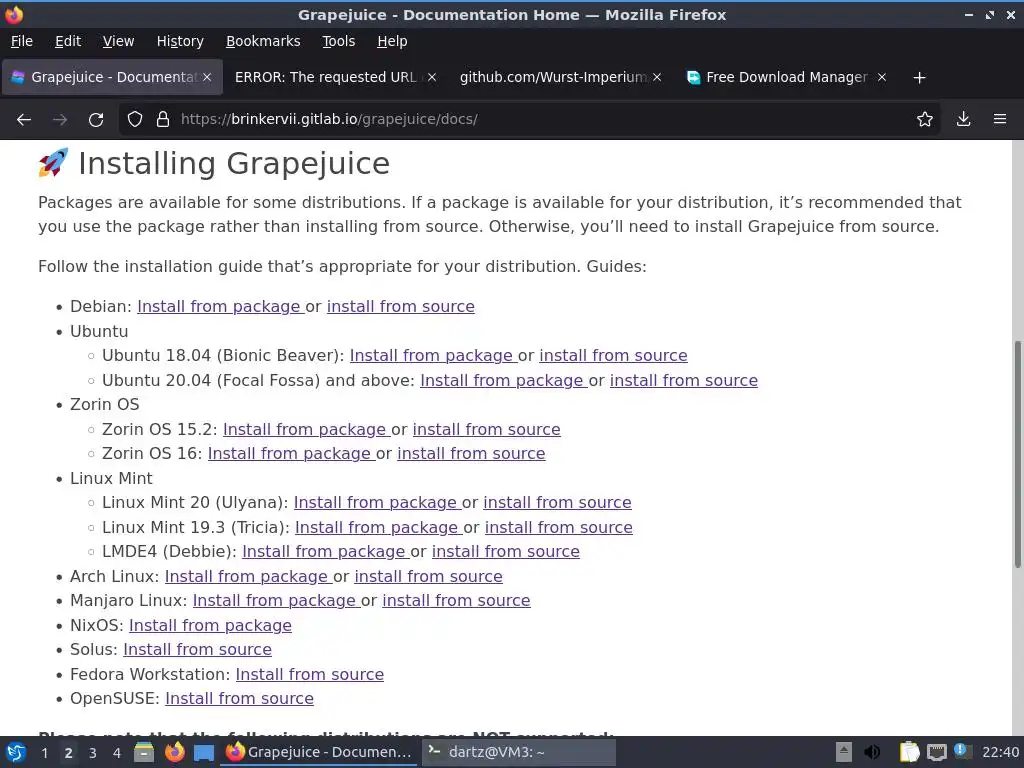This screenshot has width=1024, height=768.
Task: Open Ubuntu 20.04 install from source link
Action: 684,380
